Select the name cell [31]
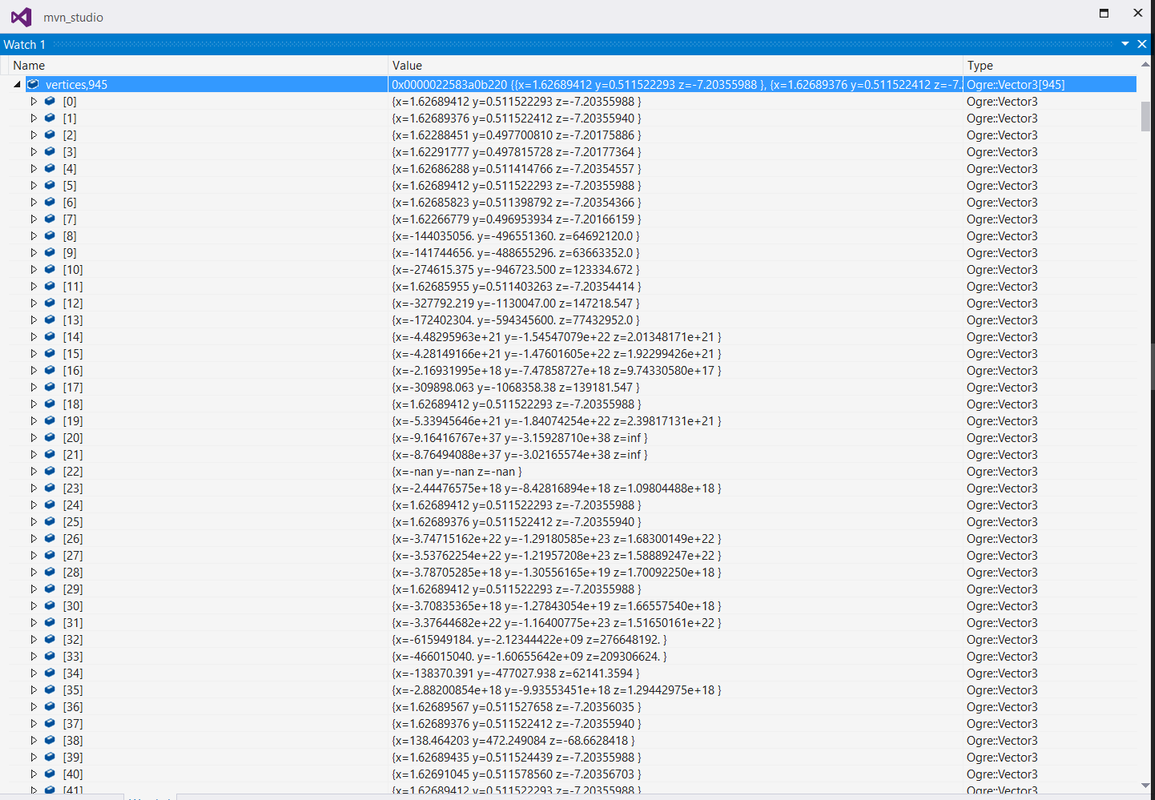The width and height of the screenshot is (1155, 800). click(73, 622)
